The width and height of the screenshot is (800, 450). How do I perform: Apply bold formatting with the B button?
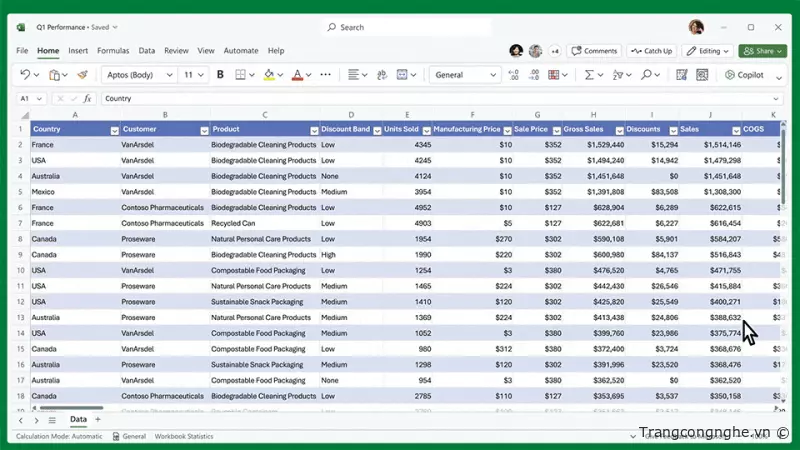[220, 75]
